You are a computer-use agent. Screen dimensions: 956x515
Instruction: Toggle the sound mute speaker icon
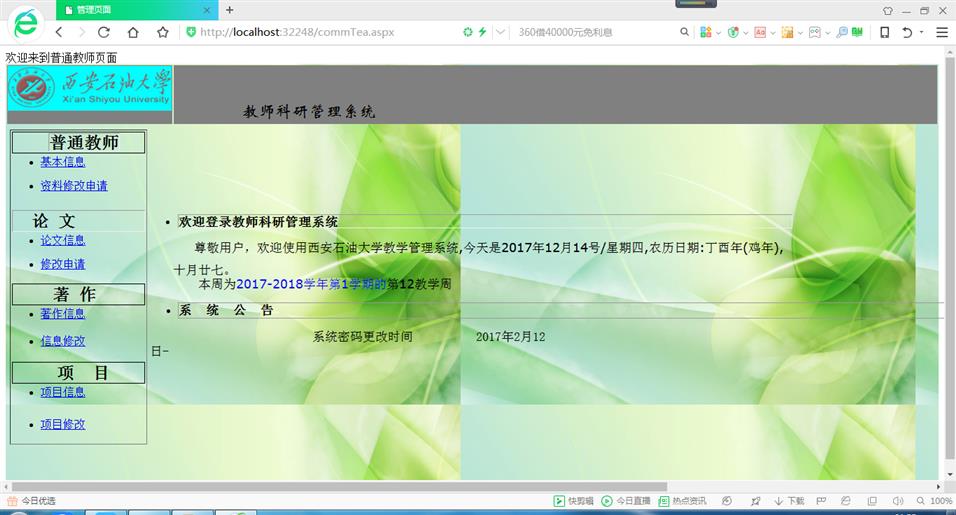click(896, 501)
